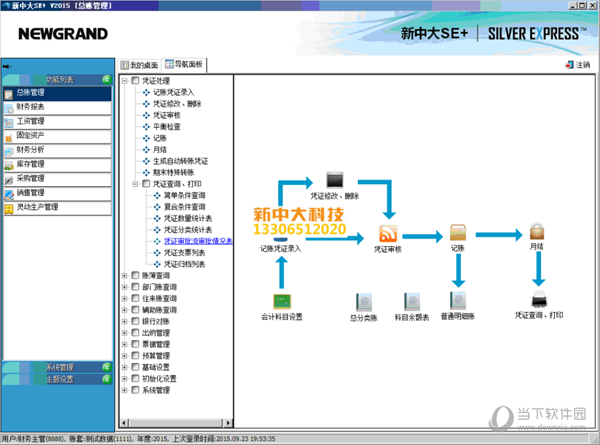Select the 固定资产 module icon

coord(9,137)
